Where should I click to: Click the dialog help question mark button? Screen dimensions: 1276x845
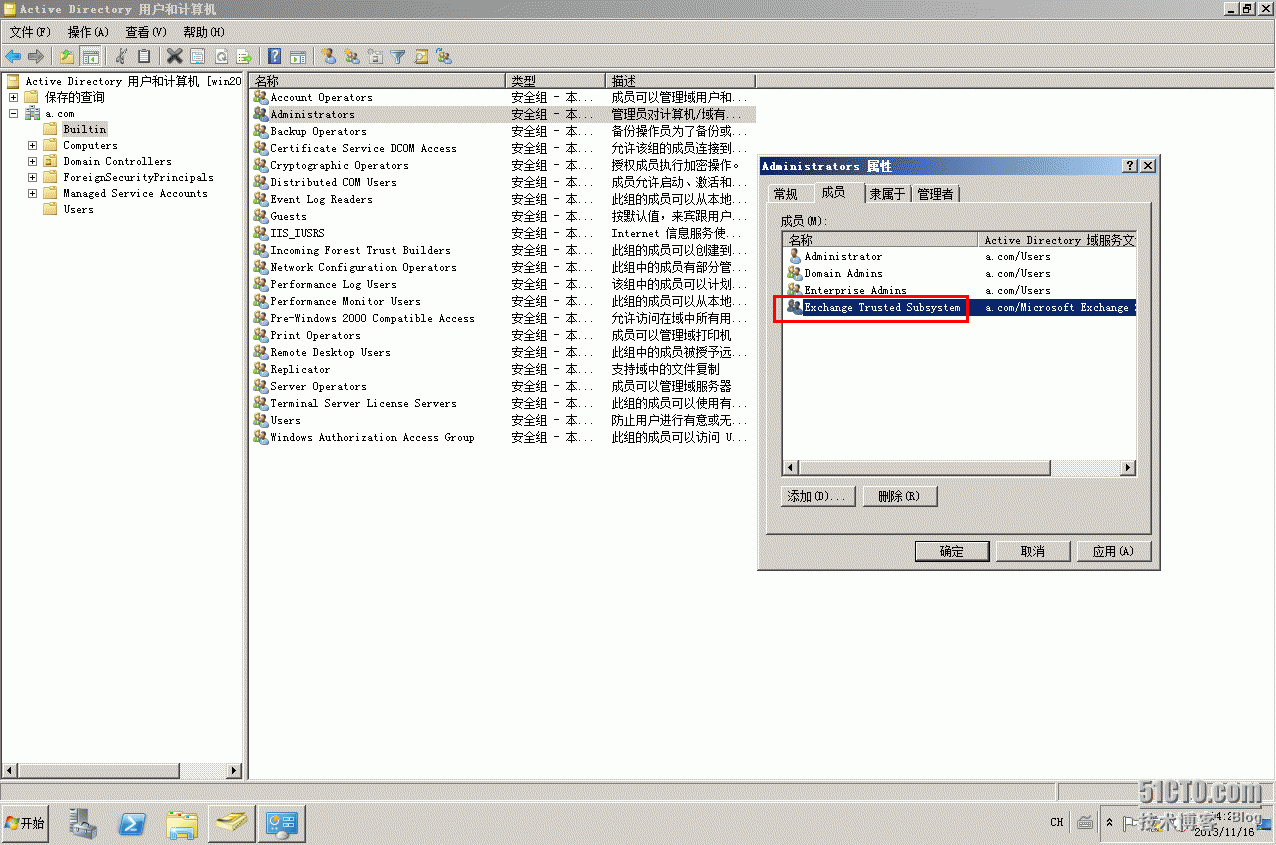click(x=1130, y=166)
